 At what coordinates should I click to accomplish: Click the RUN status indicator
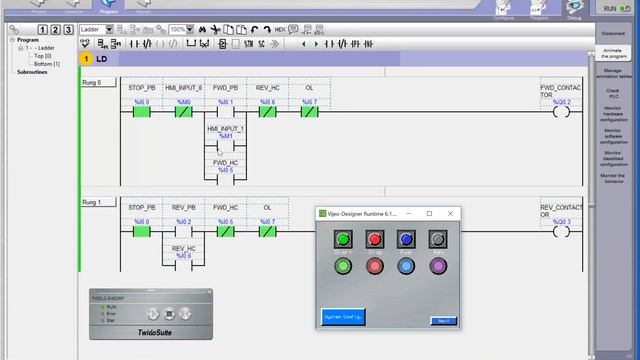[617, 8]
